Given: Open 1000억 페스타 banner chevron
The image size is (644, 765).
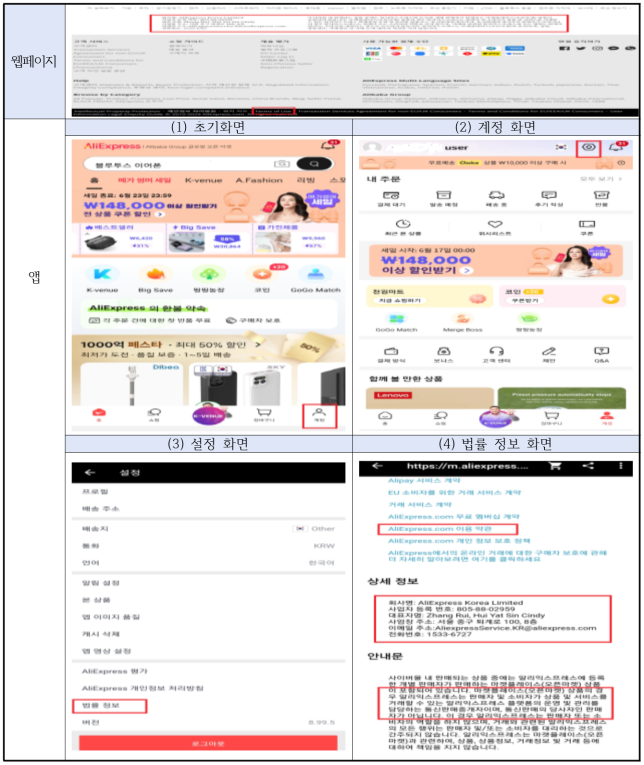Looking at the screenshot, I should tap(258, 345).
